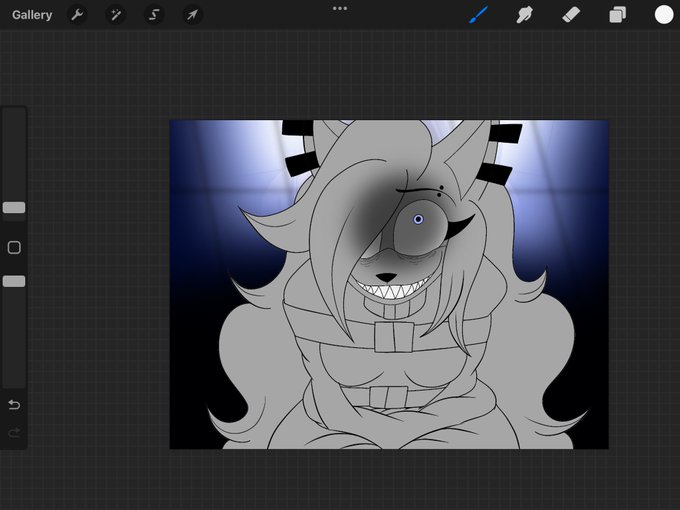The width and height of the screenshot is (680, 510).
Task: Select the Smudge tool
Action: [x=524, y=15]
